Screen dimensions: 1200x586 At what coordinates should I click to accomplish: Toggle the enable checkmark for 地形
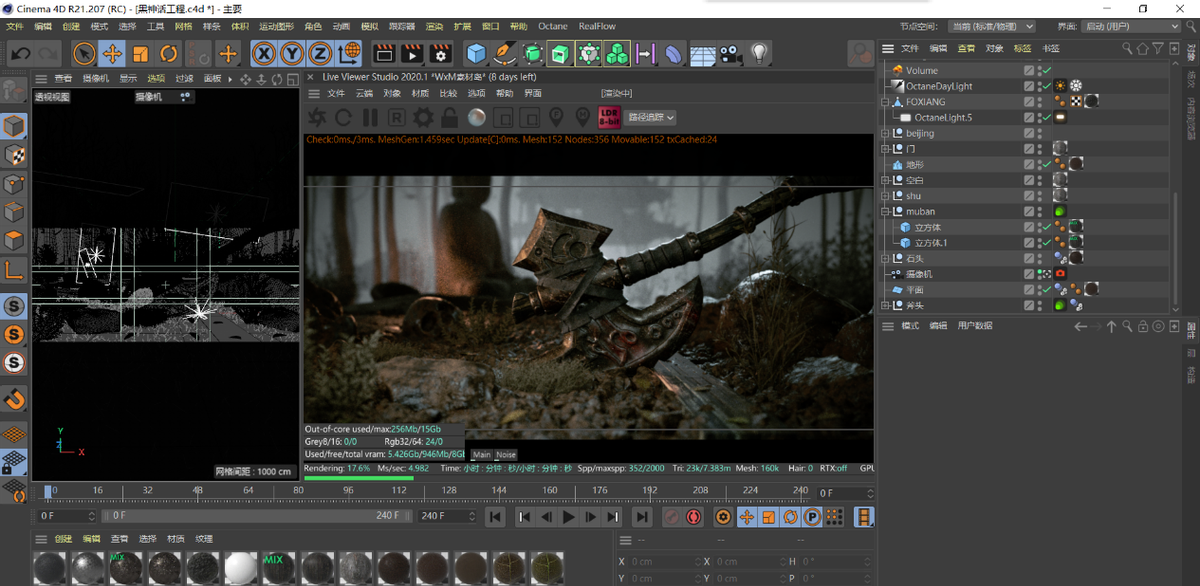(1046, 164)
